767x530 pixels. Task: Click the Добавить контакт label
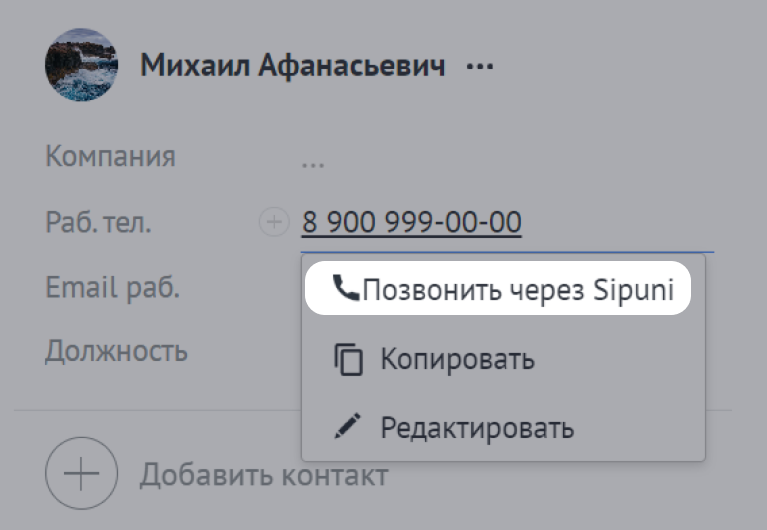264,475
